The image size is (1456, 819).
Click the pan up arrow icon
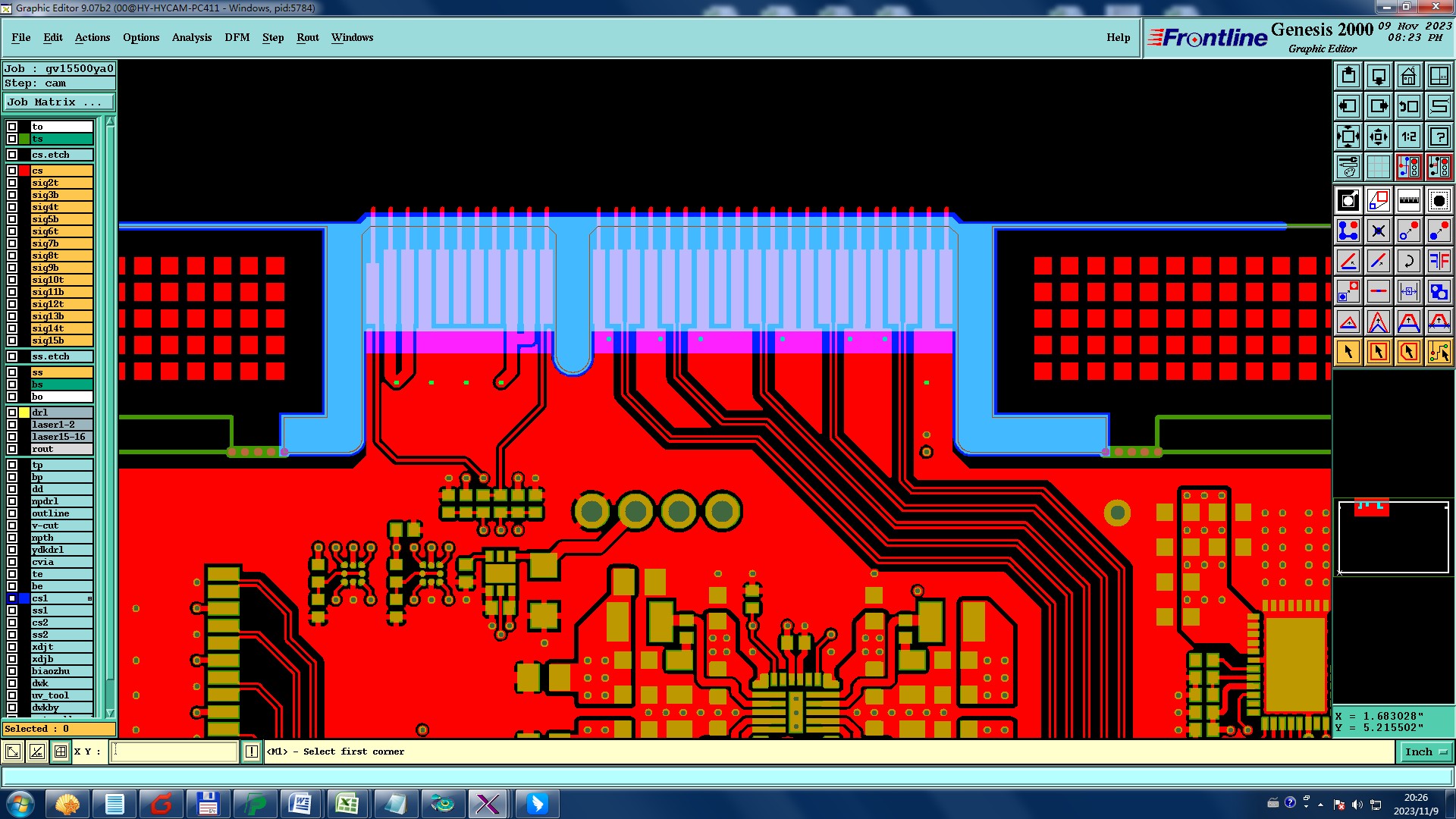coord(1348,76)
